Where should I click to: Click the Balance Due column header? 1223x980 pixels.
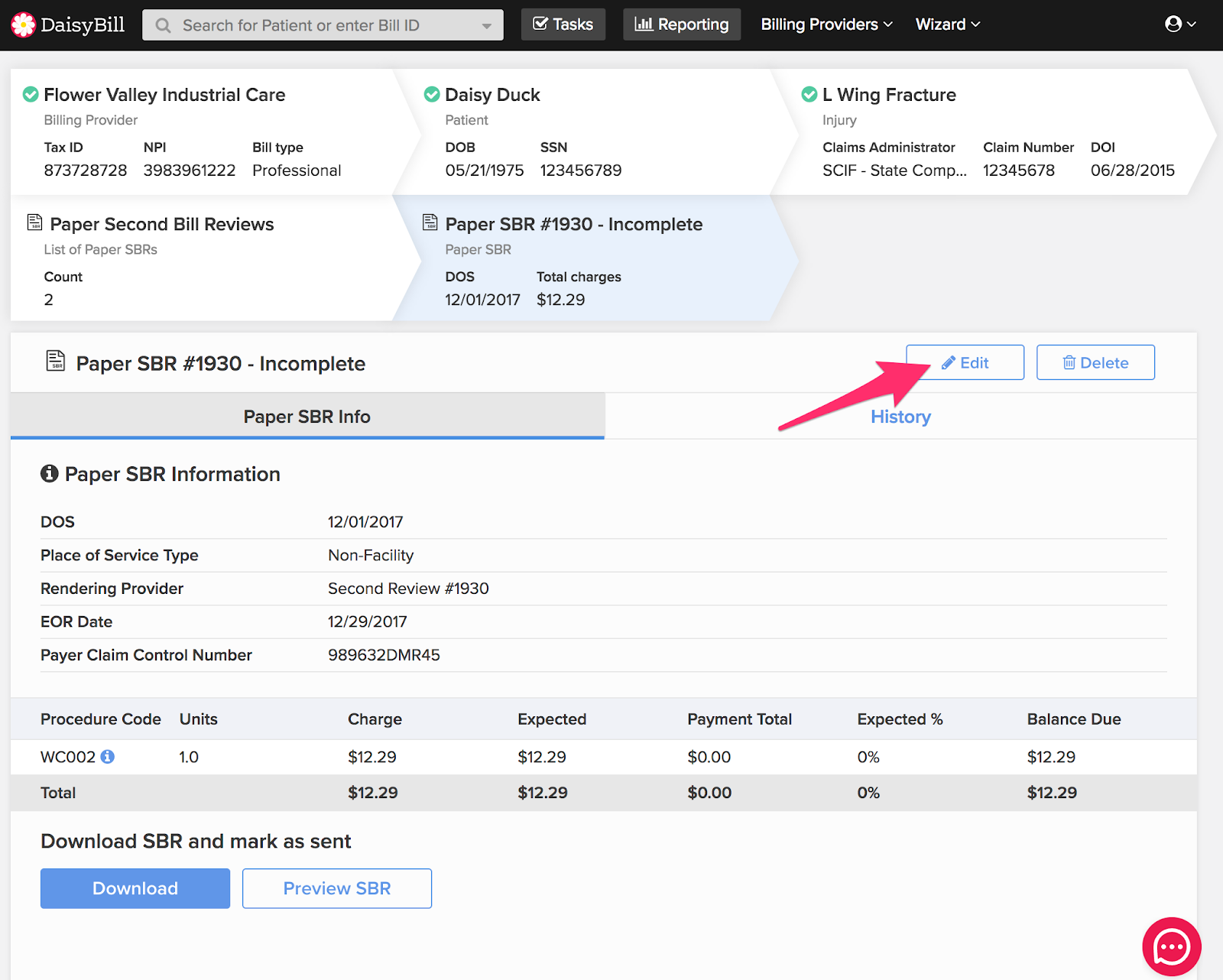(x=1074, y=719)
